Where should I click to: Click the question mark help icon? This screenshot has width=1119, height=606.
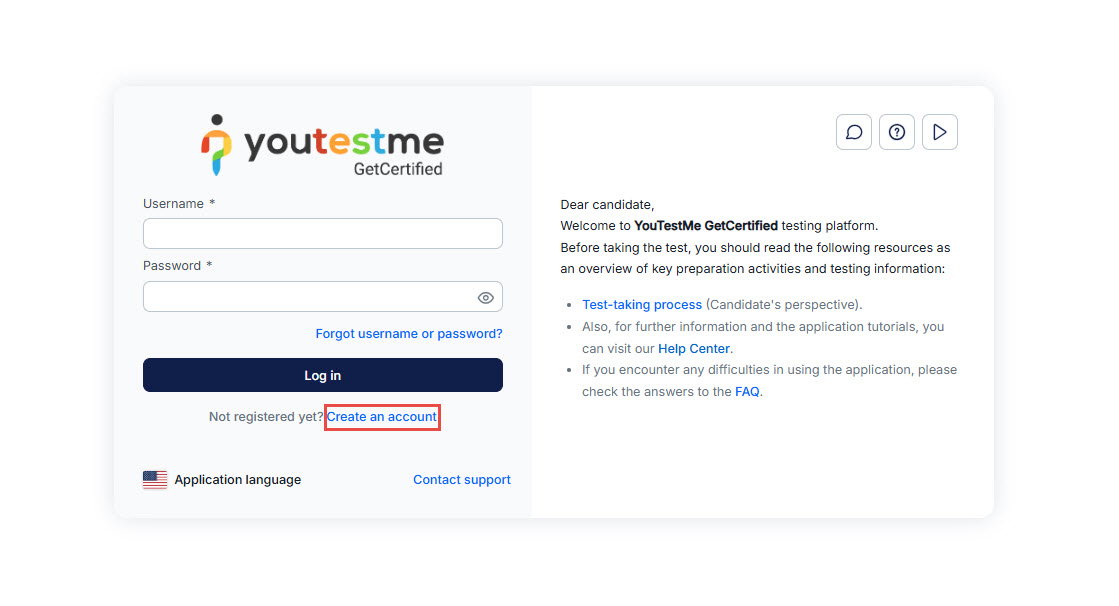897,132
